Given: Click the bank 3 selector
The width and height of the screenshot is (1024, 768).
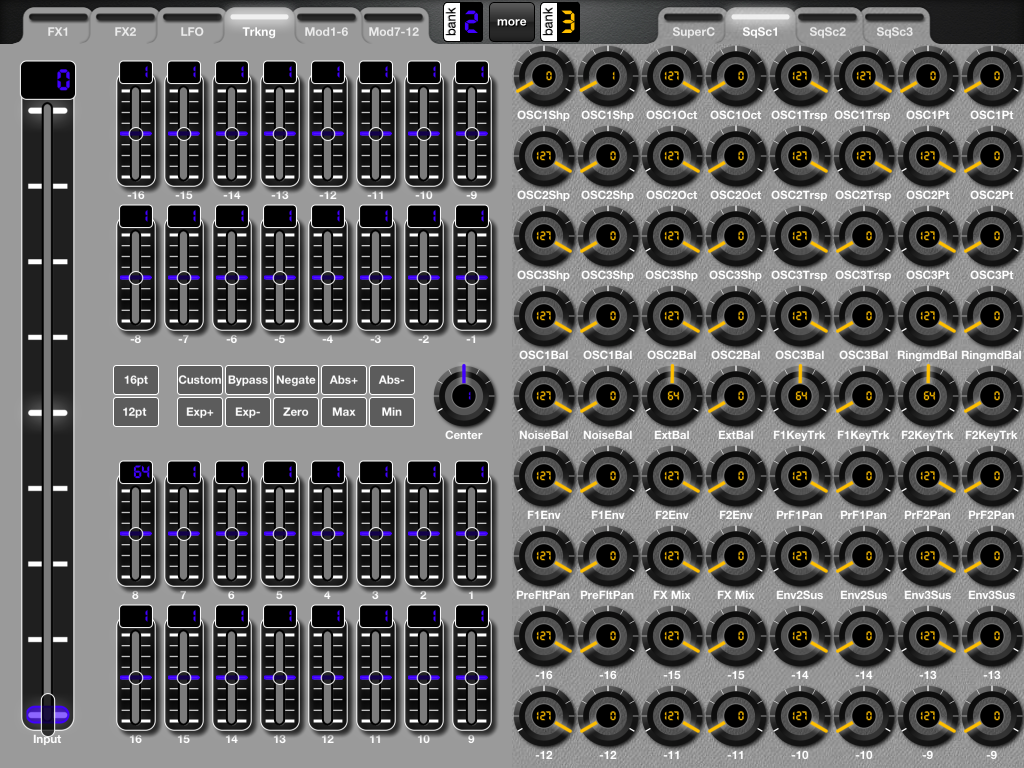Looking at the screenshot, I should [560, 22].
